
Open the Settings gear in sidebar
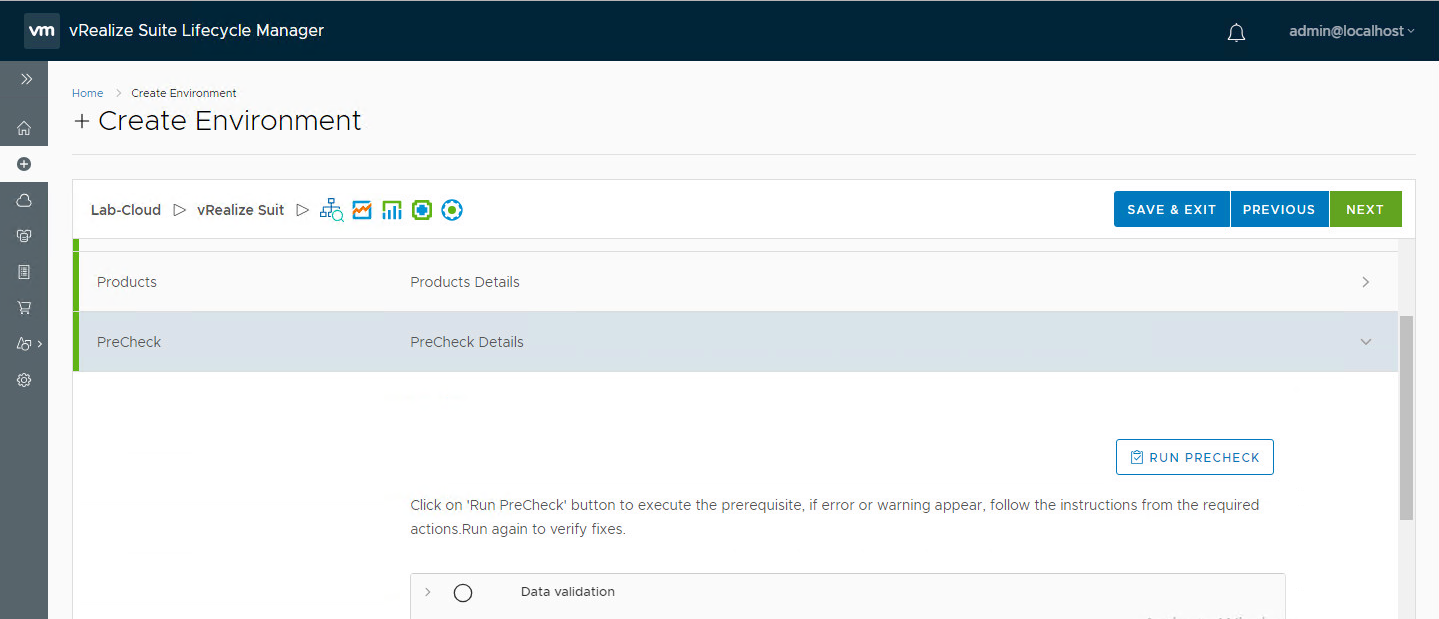tap(24, 380)
